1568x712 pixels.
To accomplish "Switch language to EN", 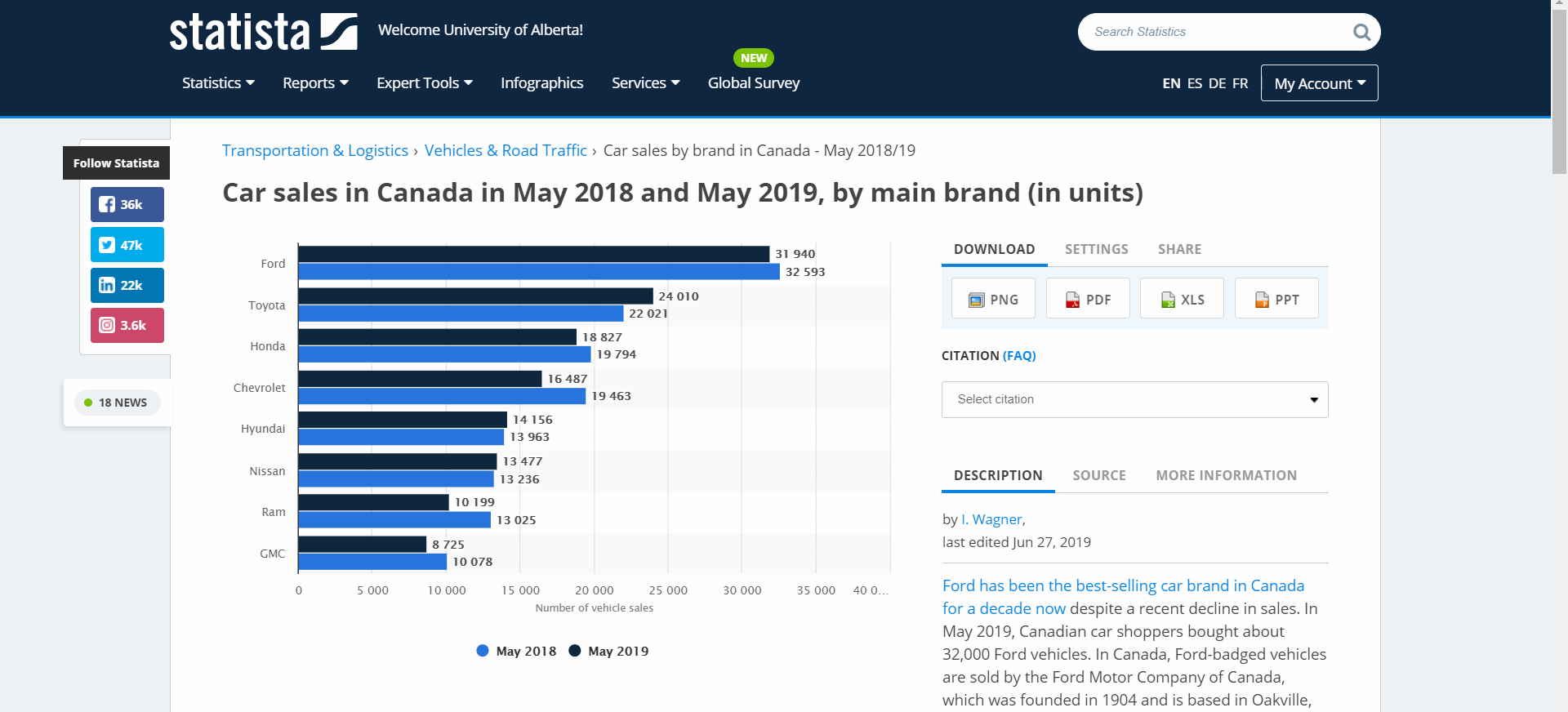I will [x=1171, y=83].
